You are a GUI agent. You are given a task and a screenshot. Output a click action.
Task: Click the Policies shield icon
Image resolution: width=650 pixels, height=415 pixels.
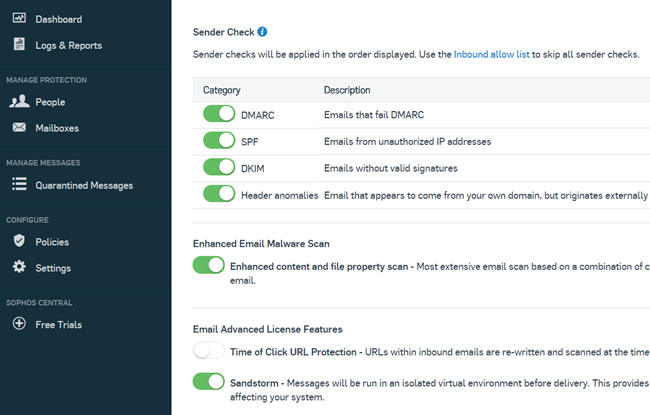(x=18, y=242)
